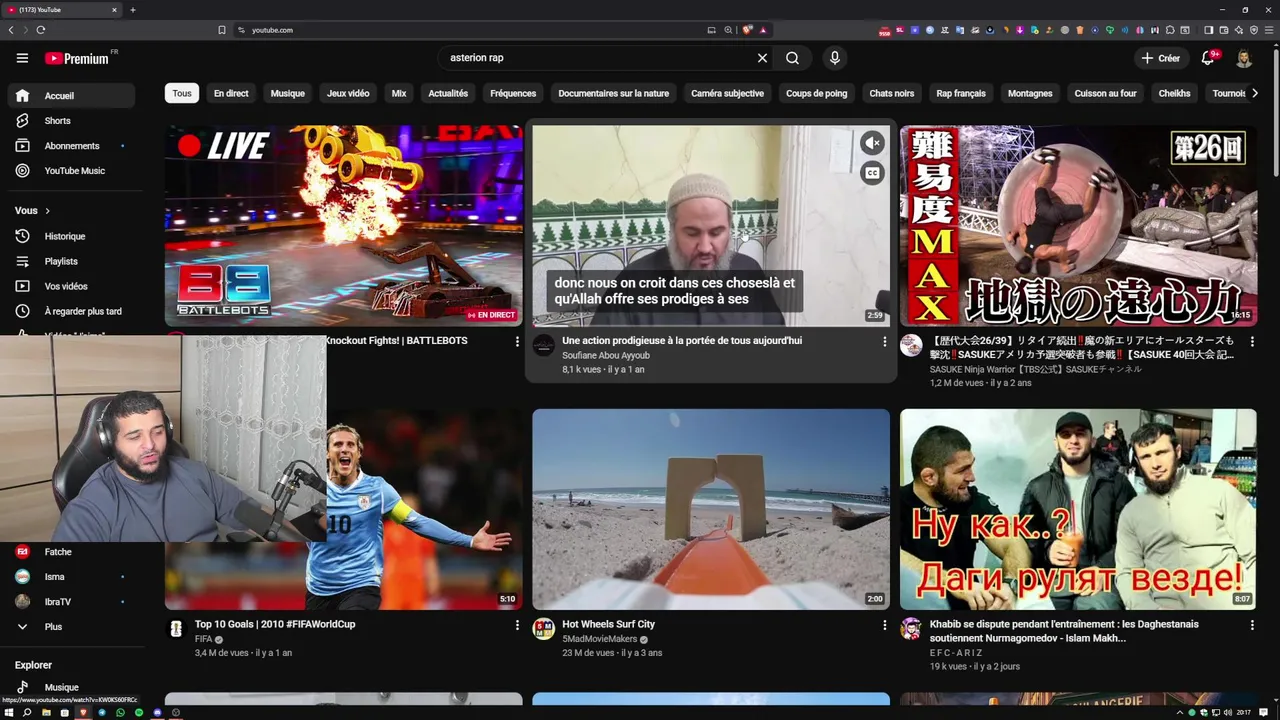Open FIFA channel avatar icon
The image size is (1280, 720).
click(x=176, y=629)
